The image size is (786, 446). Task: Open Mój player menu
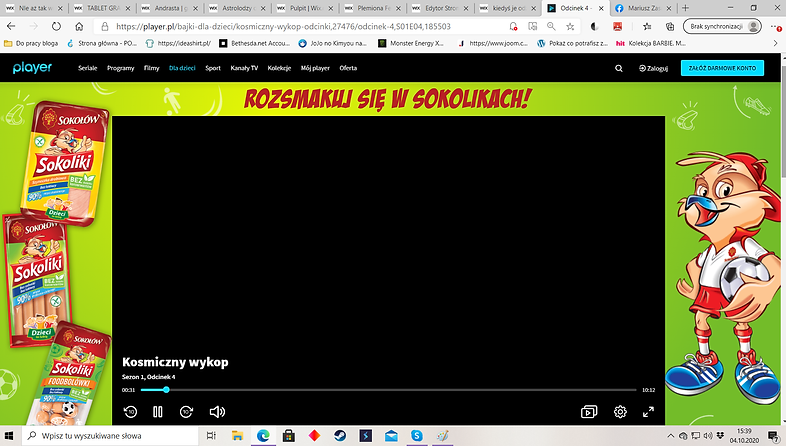[x=315, y=68]
